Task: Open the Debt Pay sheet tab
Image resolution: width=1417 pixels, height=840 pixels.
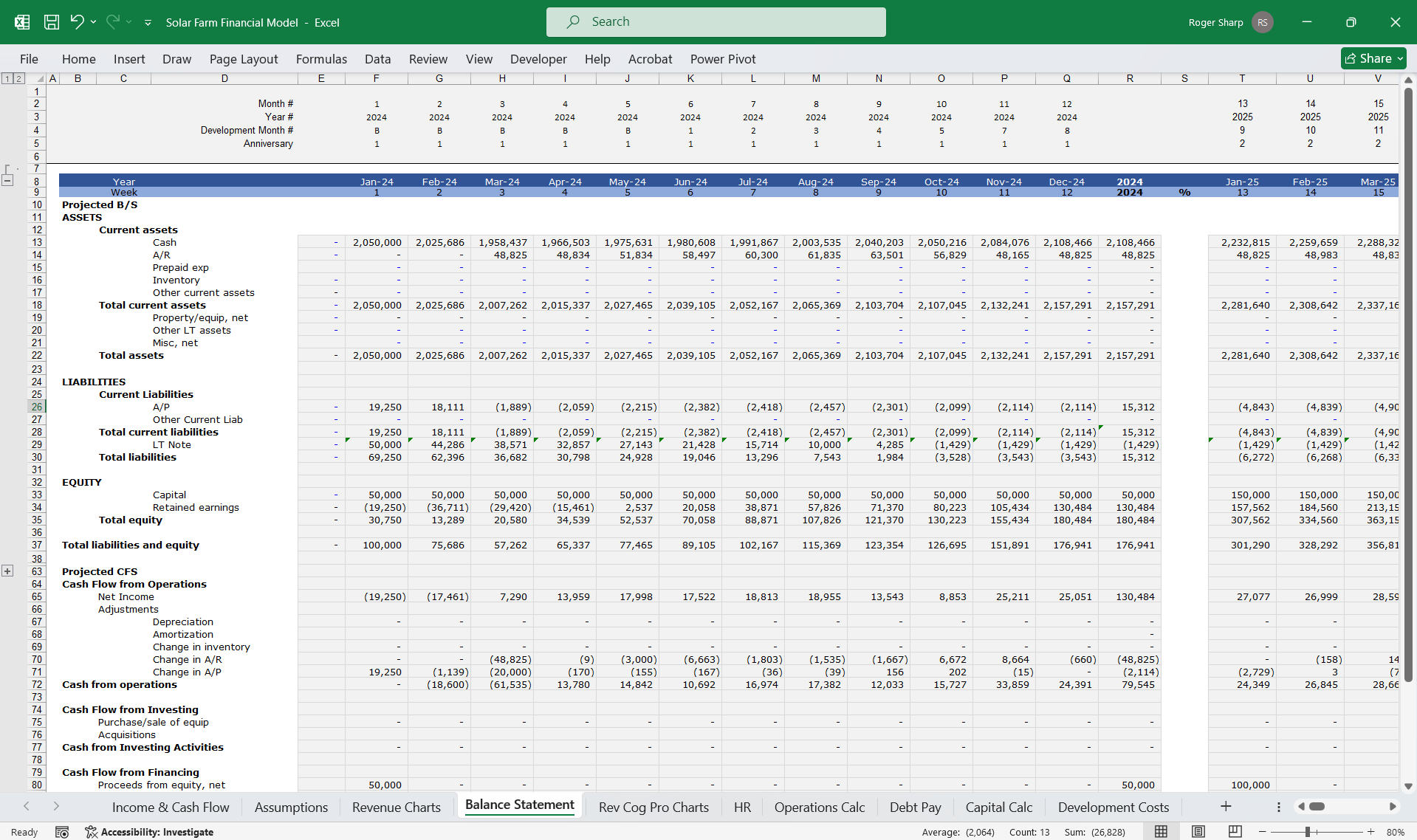Action: [915, 808]
